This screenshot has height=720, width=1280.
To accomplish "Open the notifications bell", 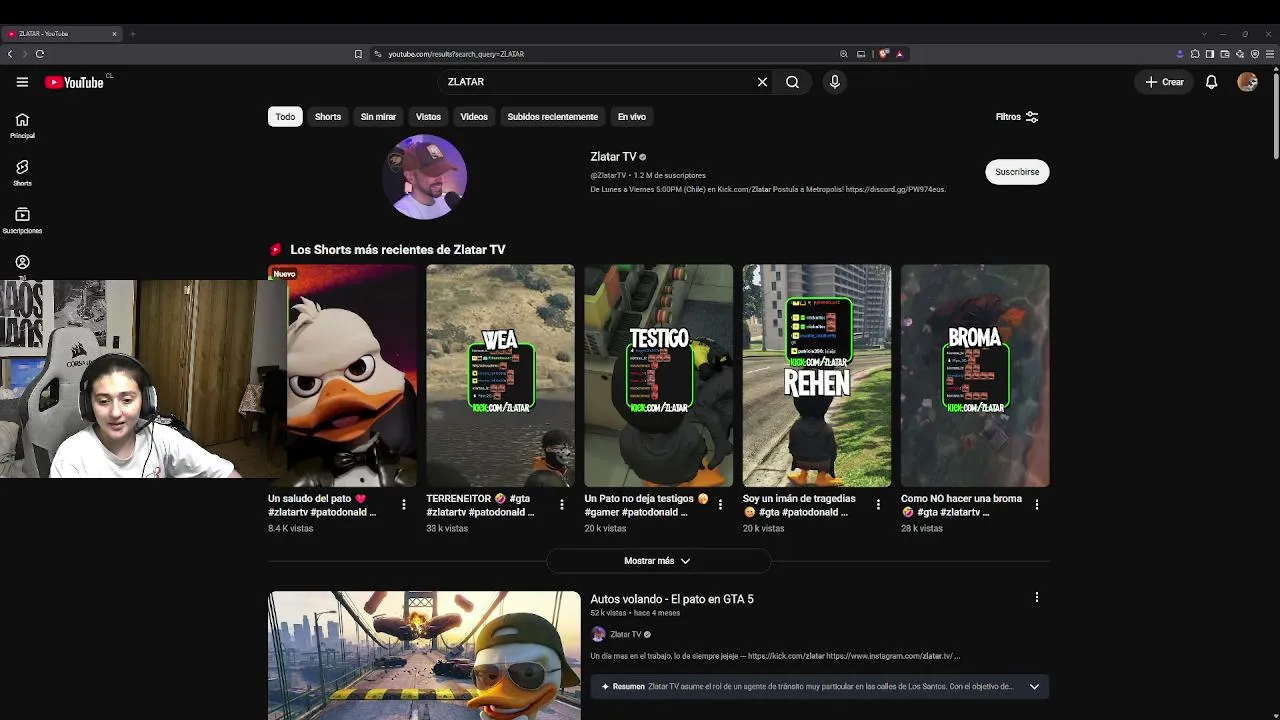I will [x=1211, y=82].
